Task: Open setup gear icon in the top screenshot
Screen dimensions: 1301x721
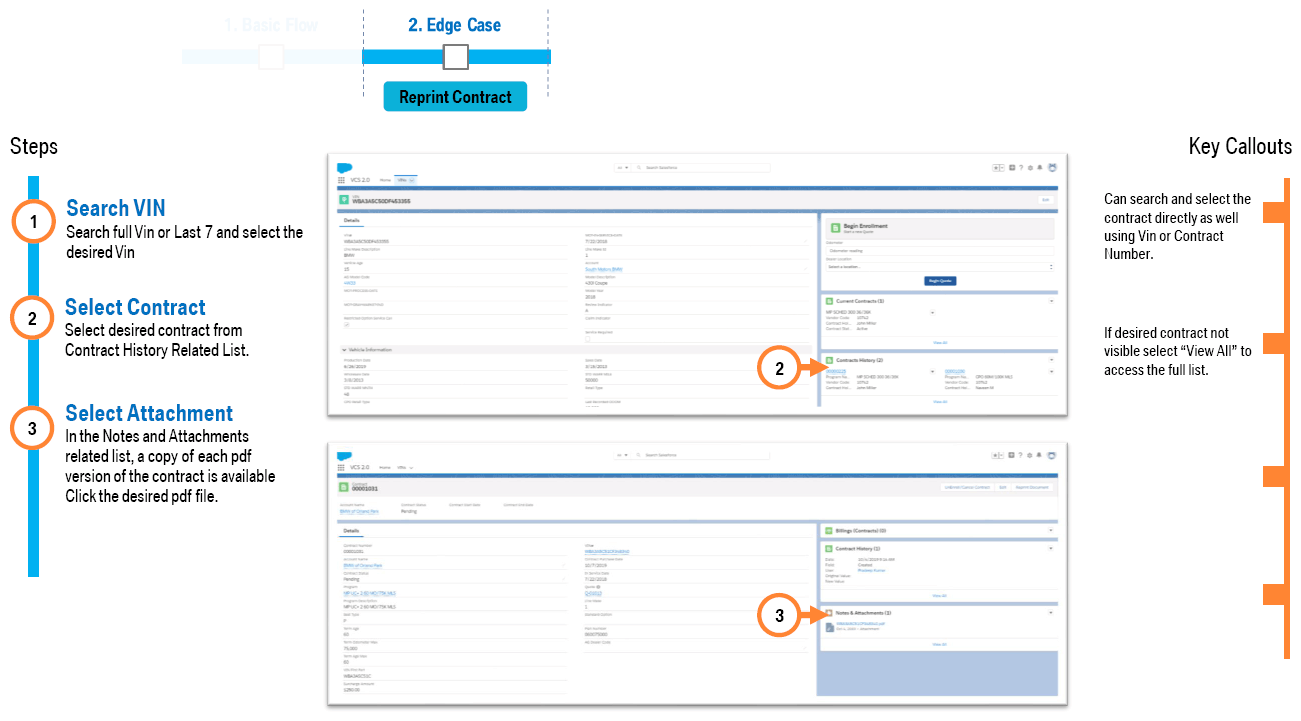Action: 1030,168
